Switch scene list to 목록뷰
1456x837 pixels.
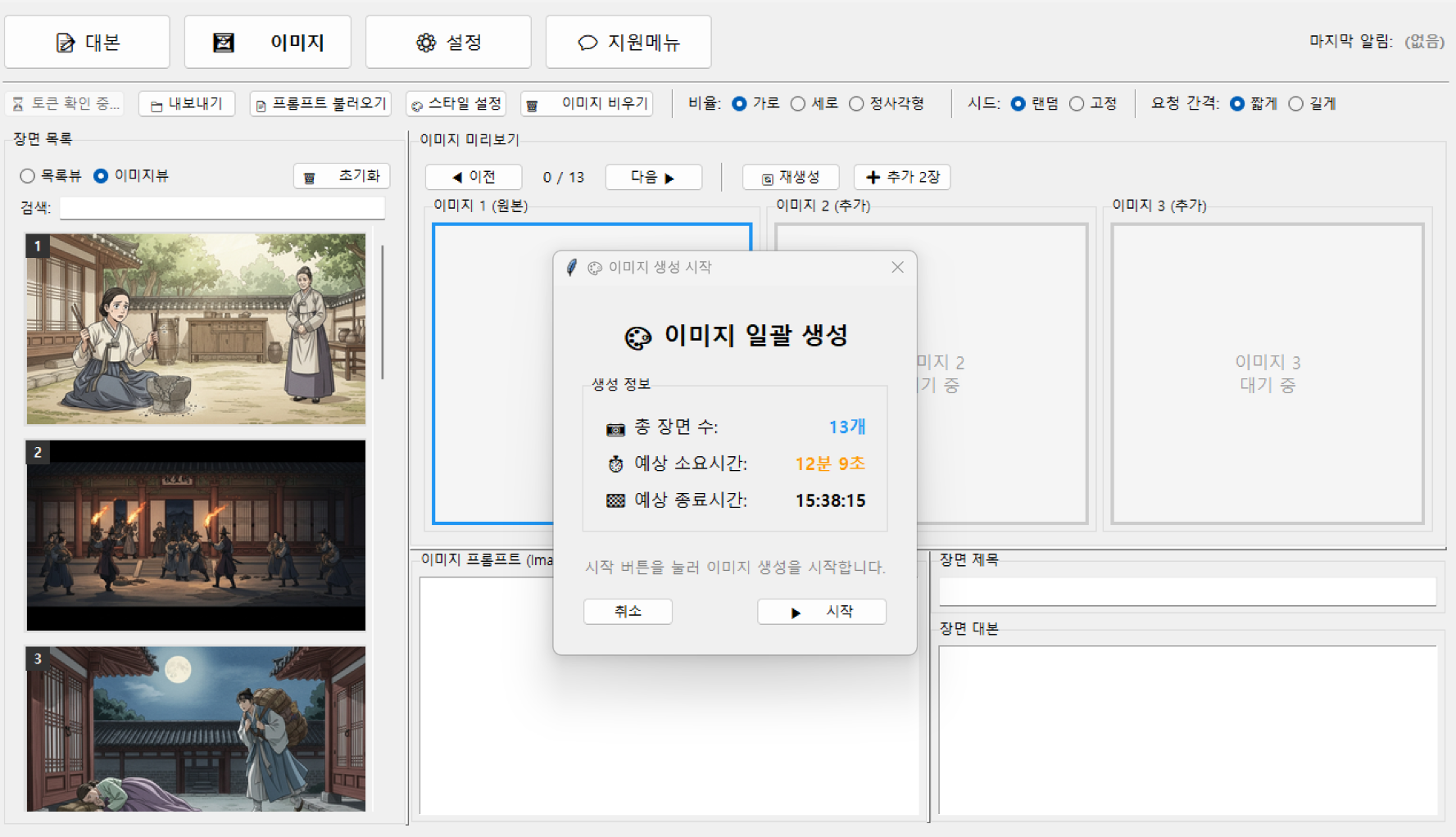[x=28, y=176]
